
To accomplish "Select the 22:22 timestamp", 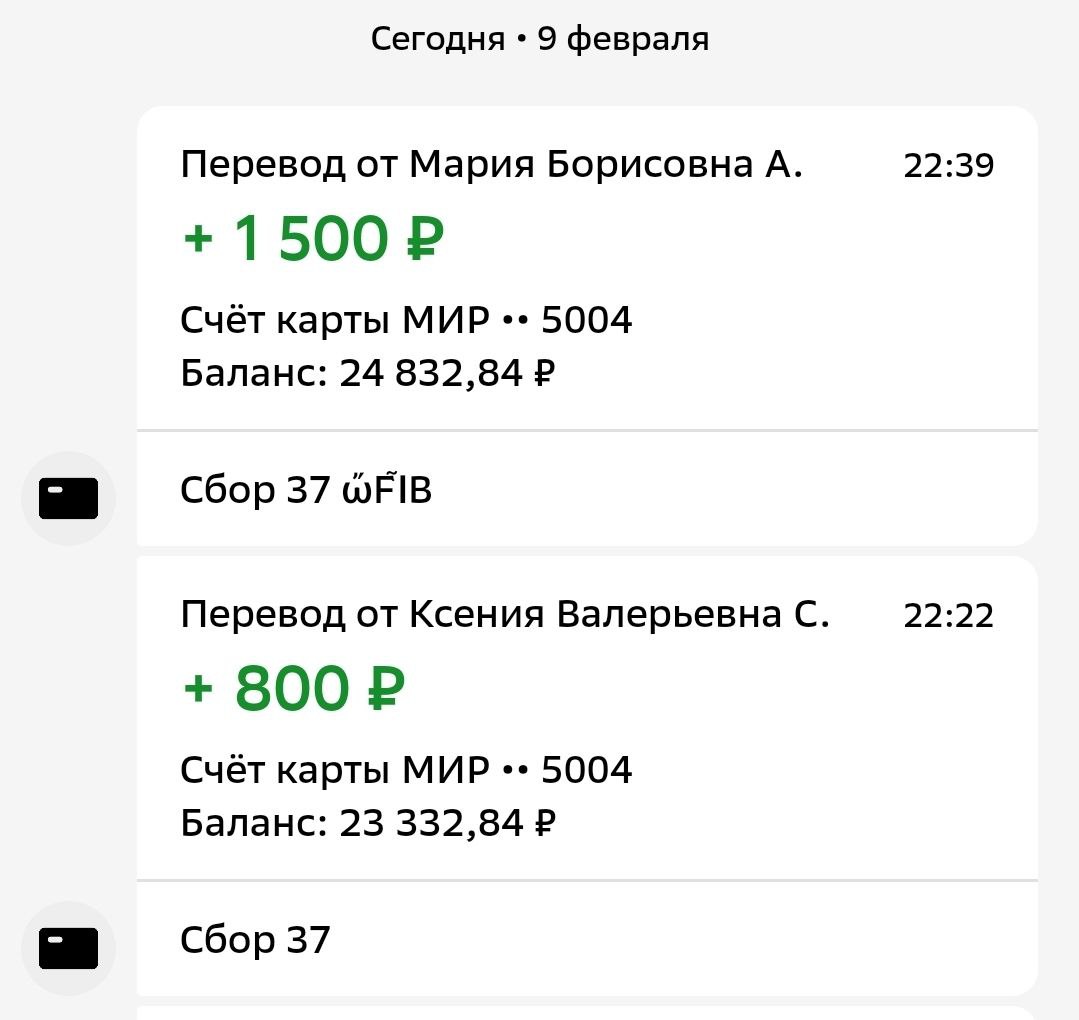I will (948, 616).
